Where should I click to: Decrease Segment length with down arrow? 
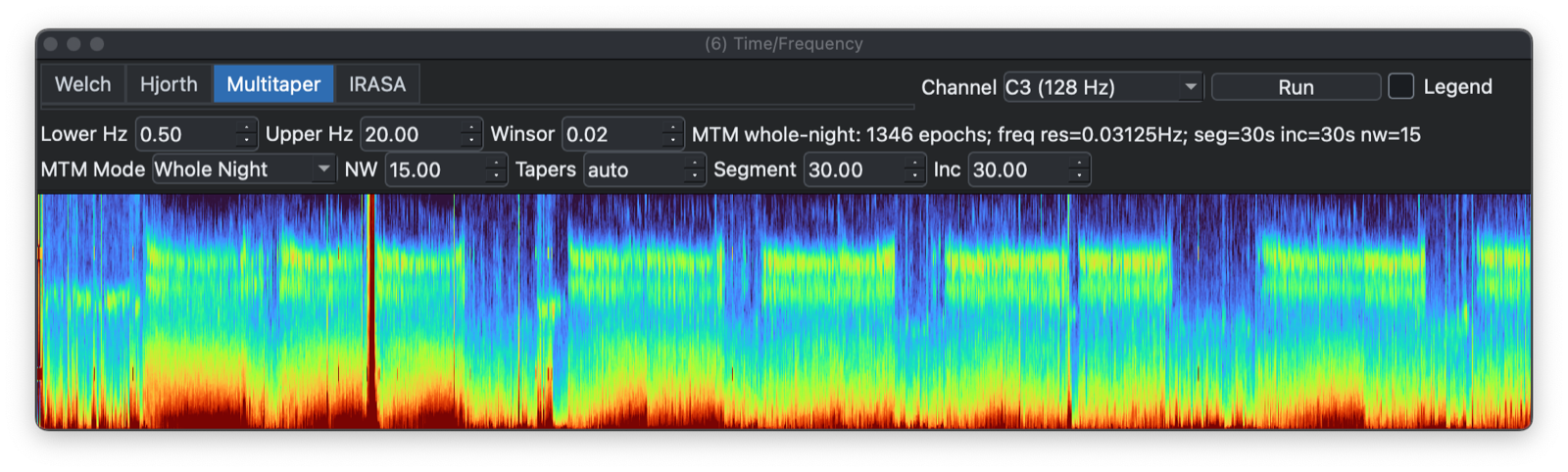pyautogui.click(x=915, y=176)
